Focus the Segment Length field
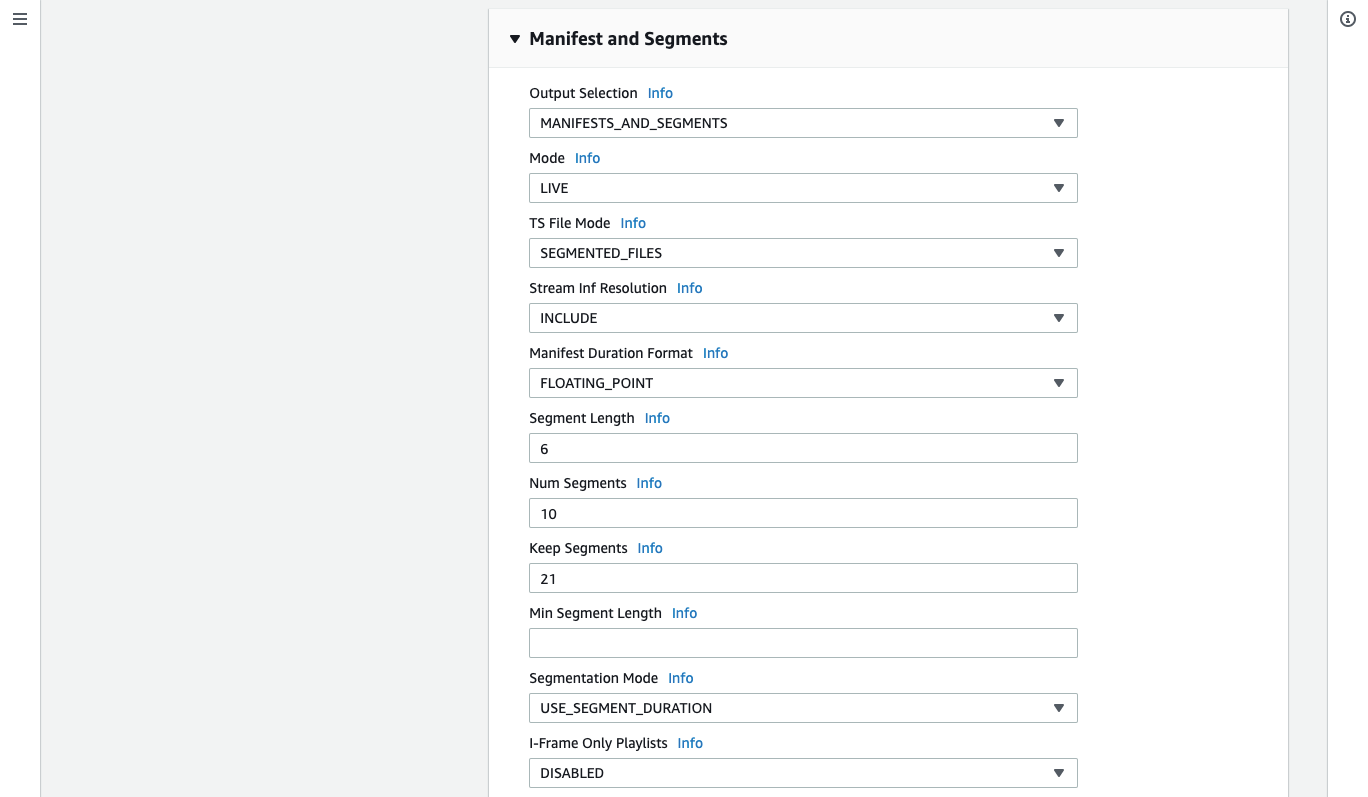This screenshot has width=1368, height=797. pos(803,448)
